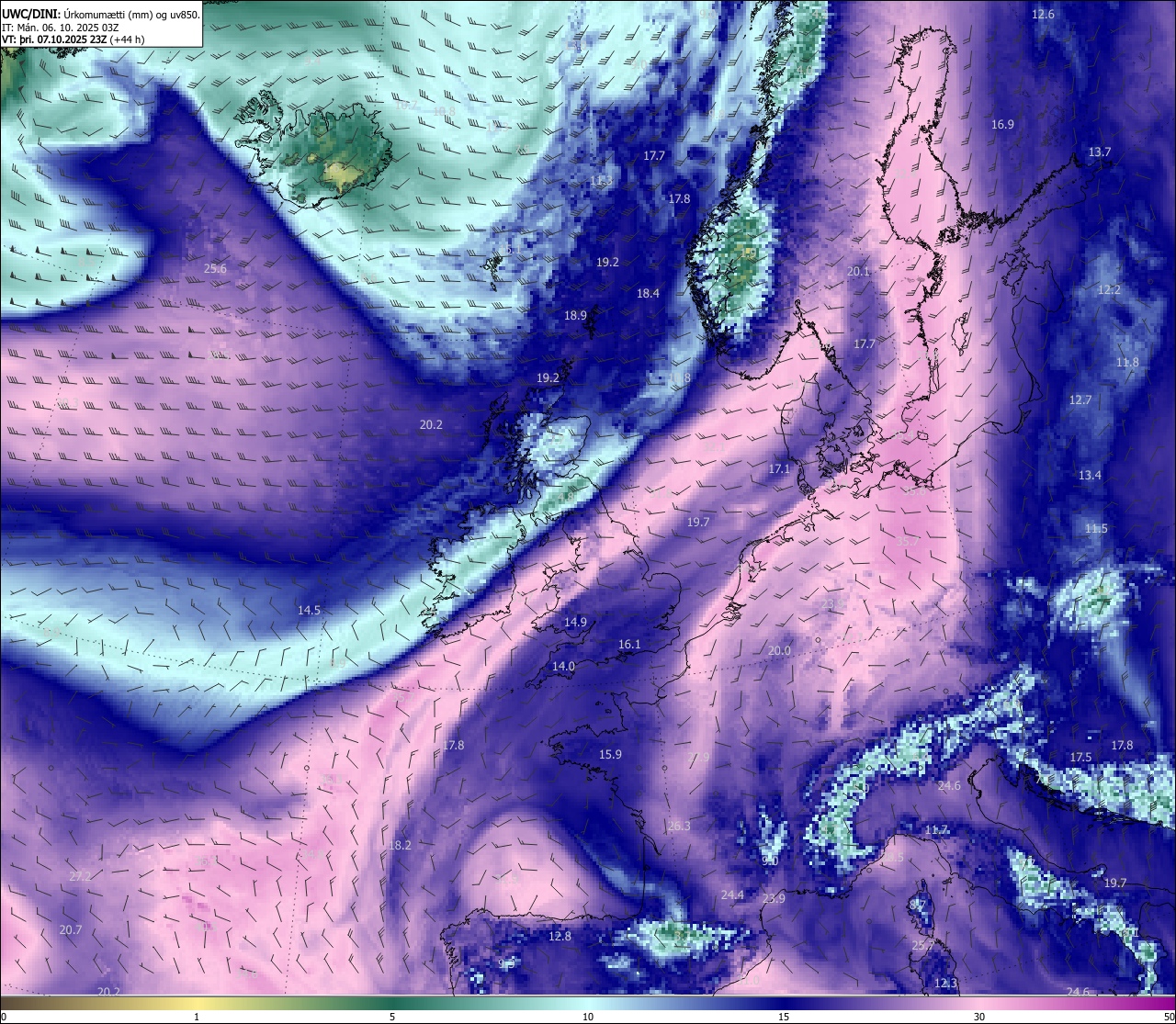Screen dimensions: 1176x1024
Task: Click the 17.1 value on the map
Action: (x=779, y=469)
